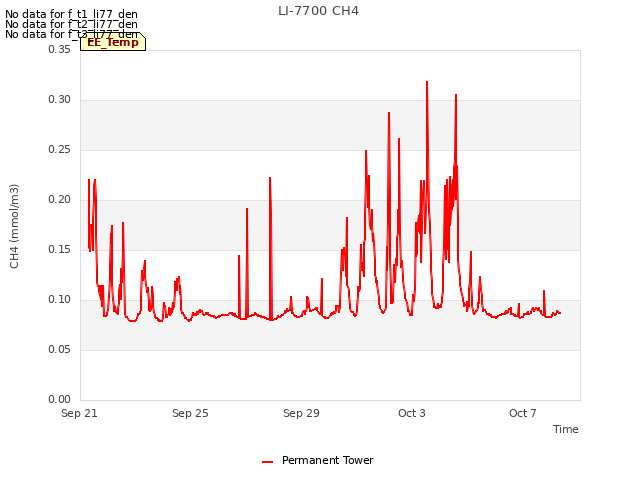640x480 pixels.
Task: Click the 0.10 y-axis tick label
Action: pos(59,300)
